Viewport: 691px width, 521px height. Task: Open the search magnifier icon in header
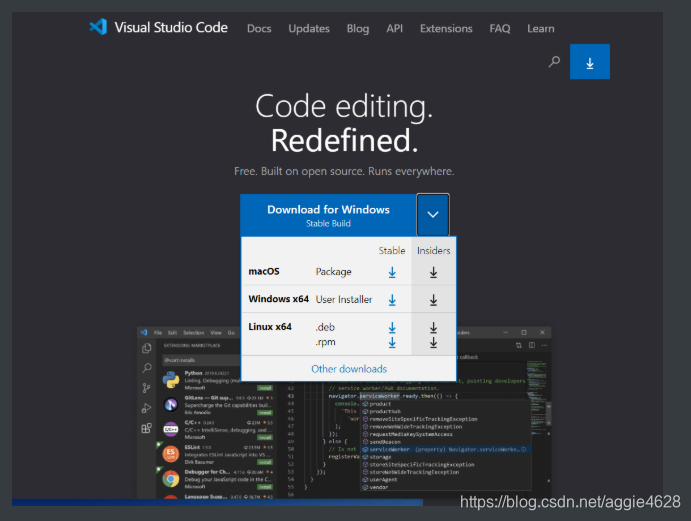[554, 61]
